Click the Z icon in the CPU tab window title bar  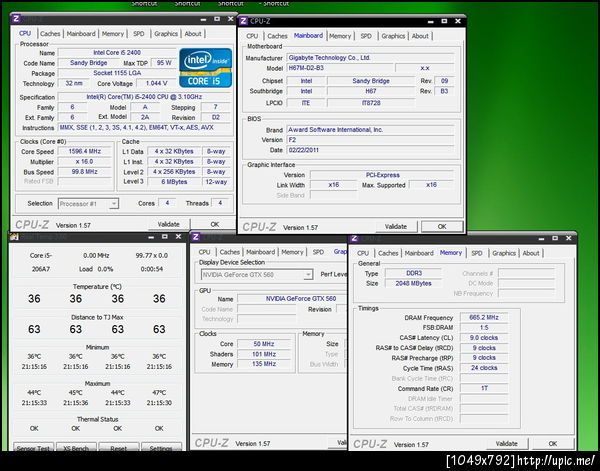click(x=16, y=18)
